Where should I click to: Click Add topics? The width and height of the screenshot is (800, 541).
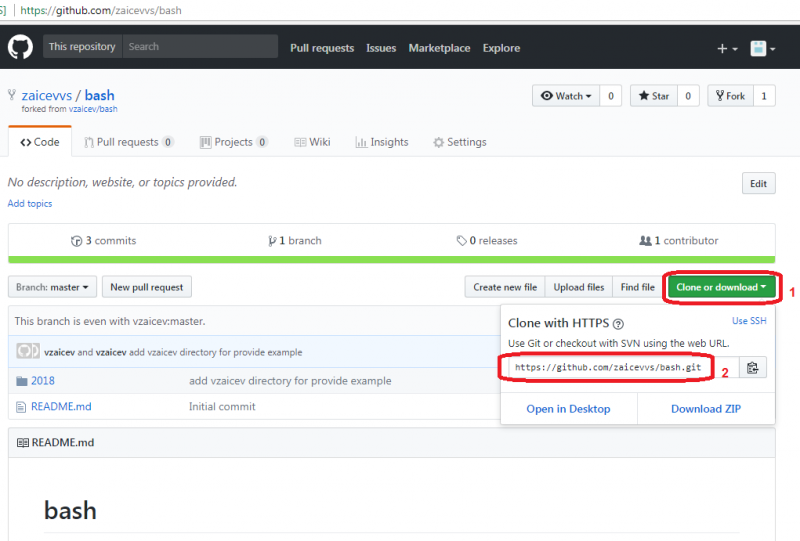[x=30, y=203]
